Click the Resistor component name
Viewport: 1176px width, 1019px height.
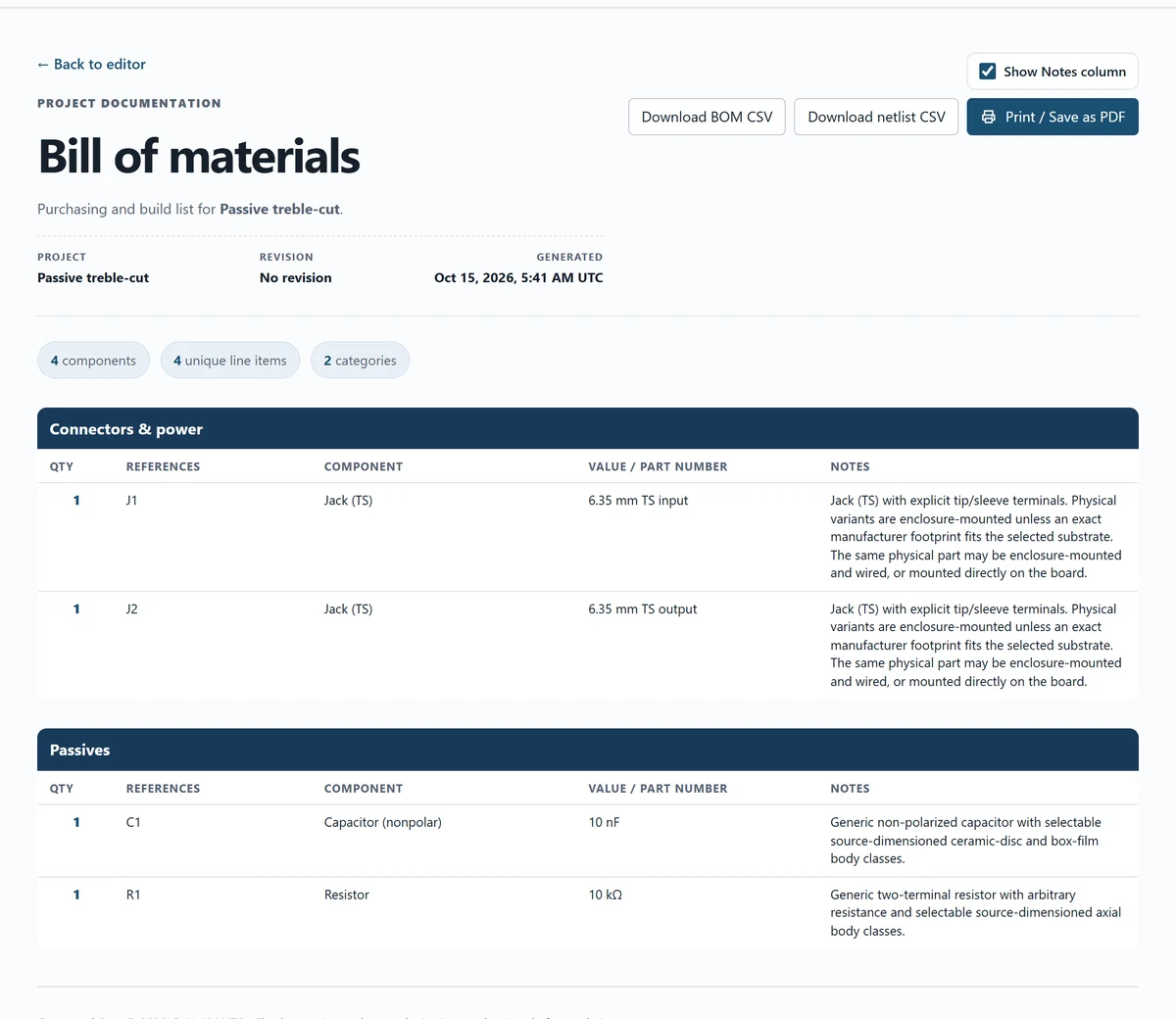[347, 896]
